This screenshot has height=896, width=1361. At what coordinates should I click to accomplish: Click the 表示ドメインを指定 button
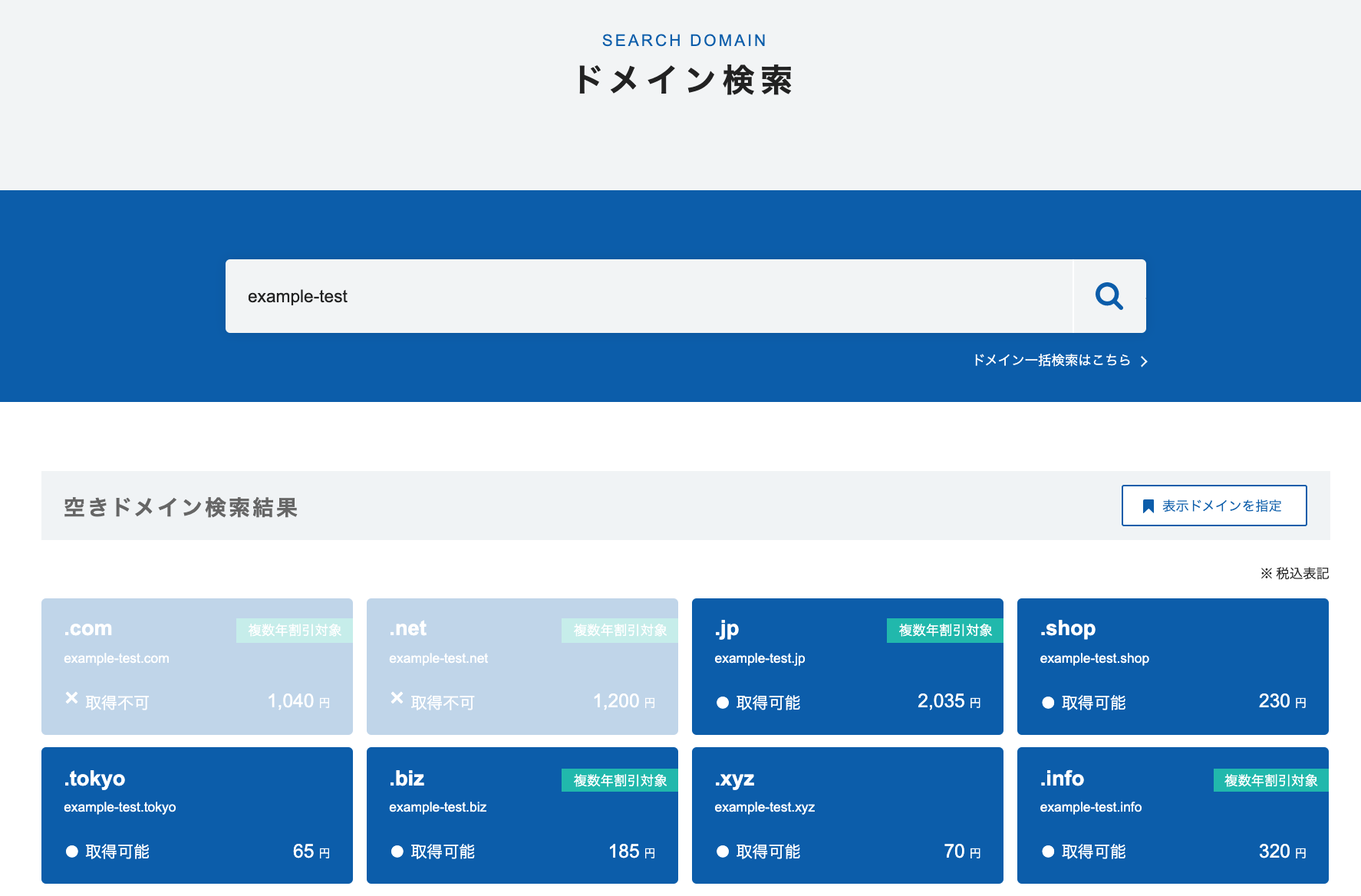pyautogui.click(x=1214, y=505)
